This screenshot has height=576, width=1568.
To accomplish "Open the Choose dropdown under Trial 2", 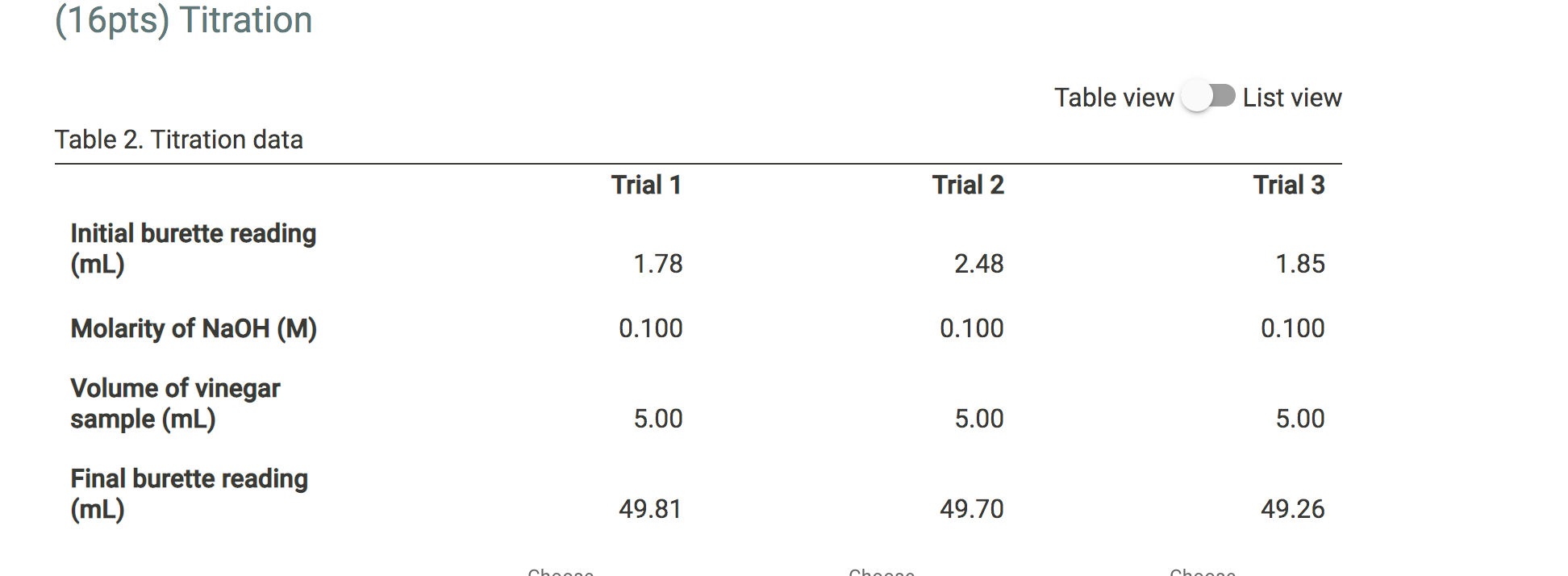I will [x=882, y=571].
